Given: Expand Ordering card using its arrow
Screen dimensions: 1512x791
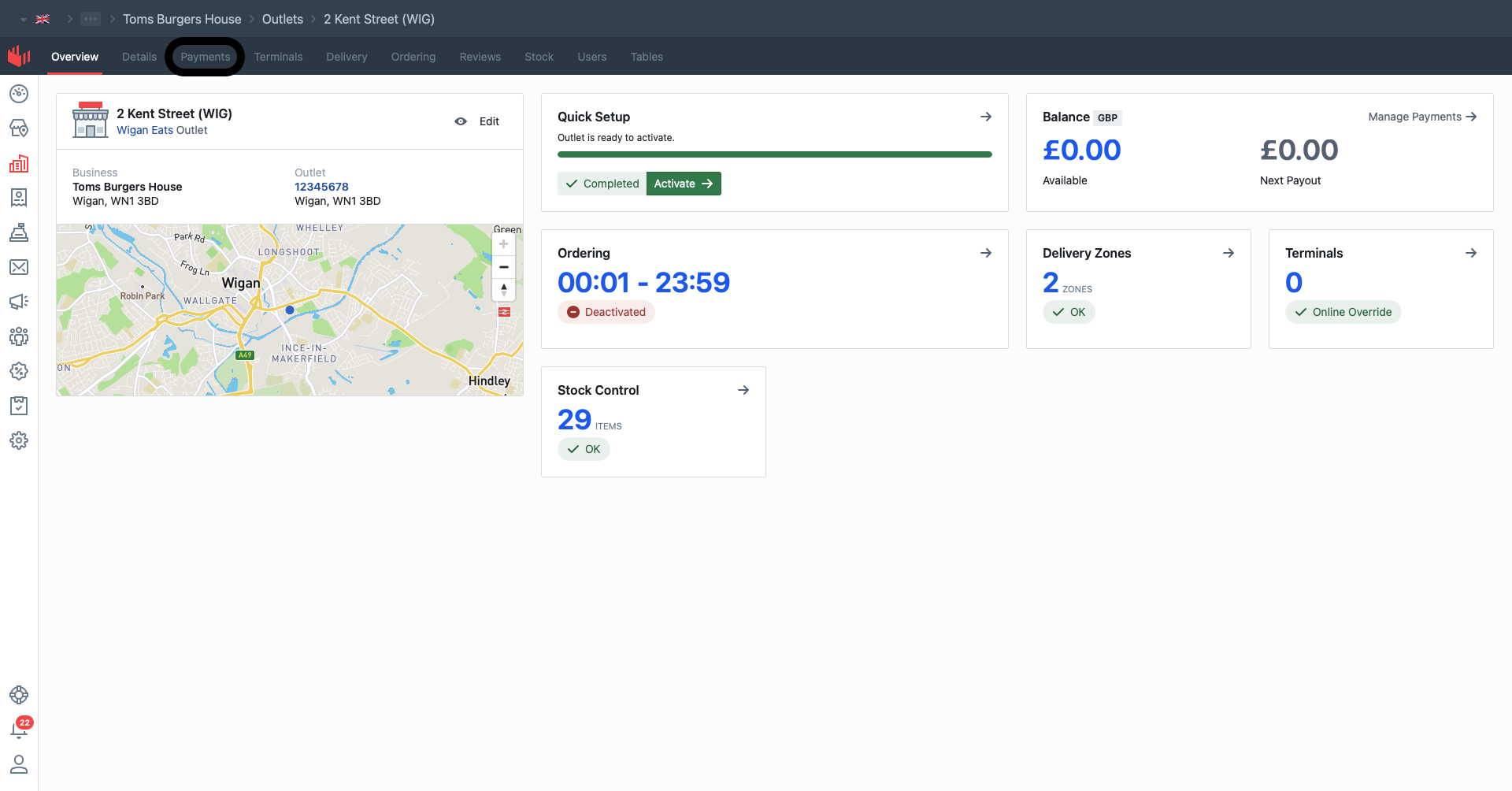Looking at the screenshot, I should (986, 253).
